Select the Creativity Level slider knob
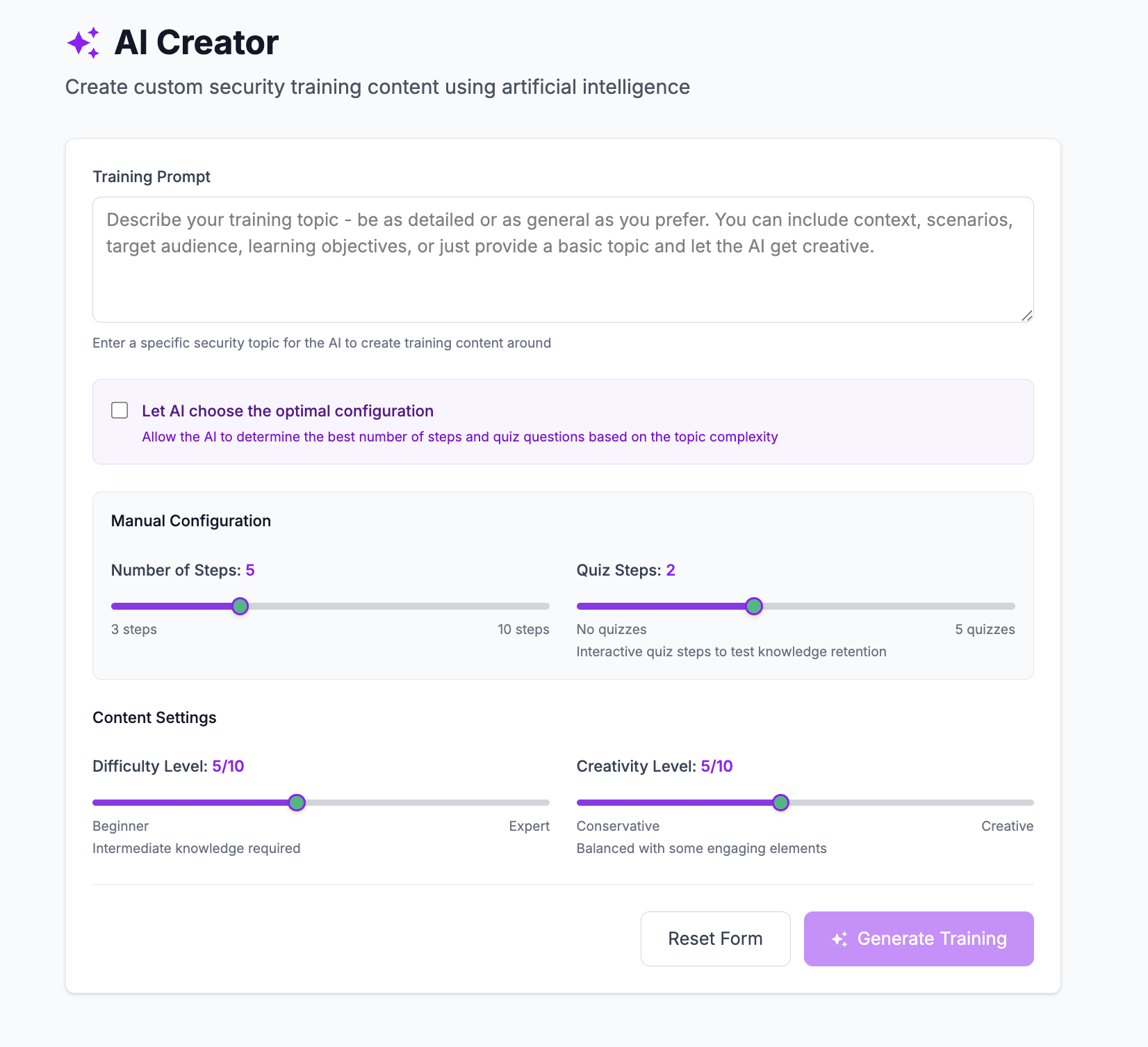This screenshot has width=1148, height=1047. tap(780, 803)
